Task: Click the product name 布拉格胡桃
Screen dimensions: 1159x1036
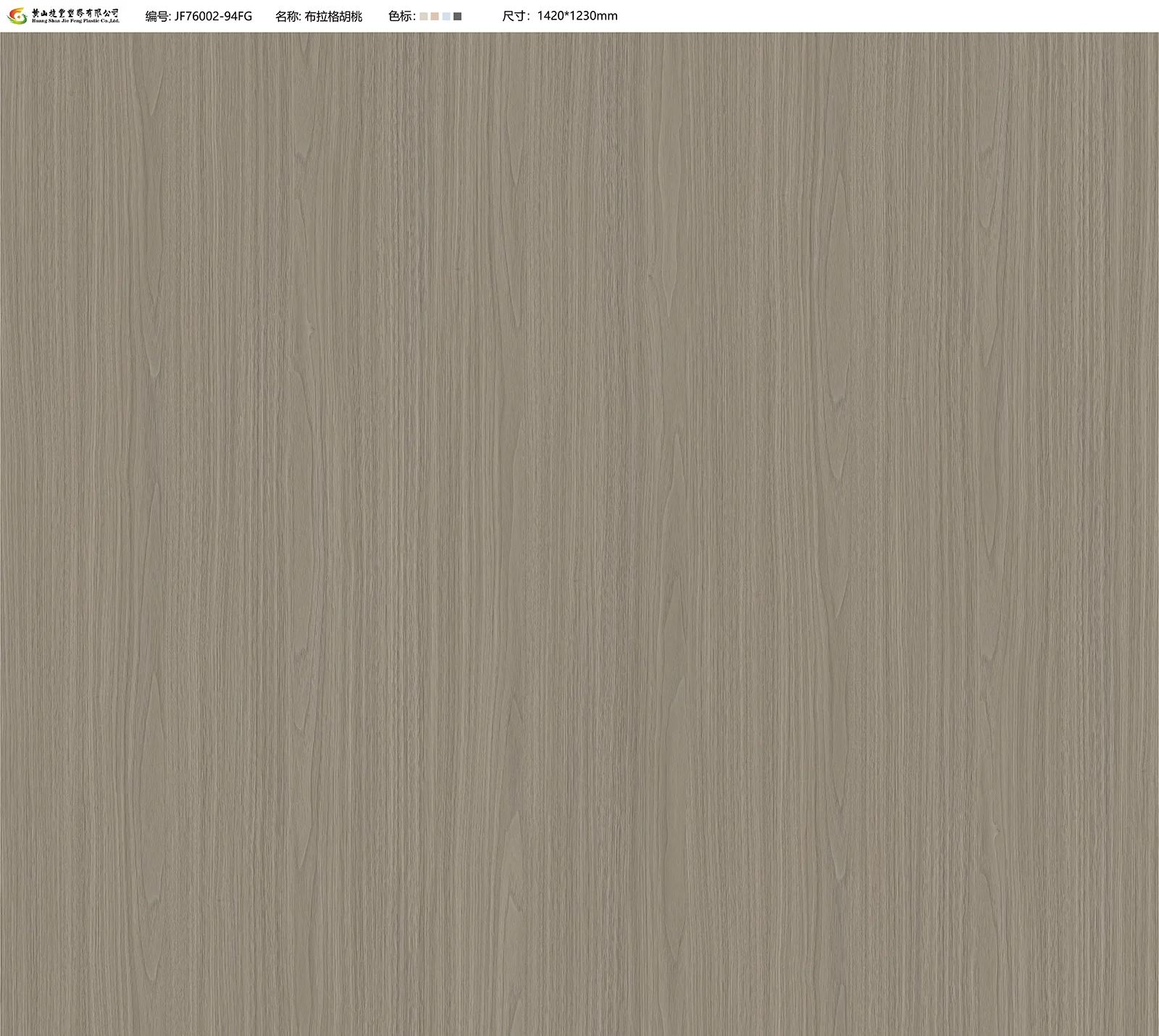Action: coord(333,16)
